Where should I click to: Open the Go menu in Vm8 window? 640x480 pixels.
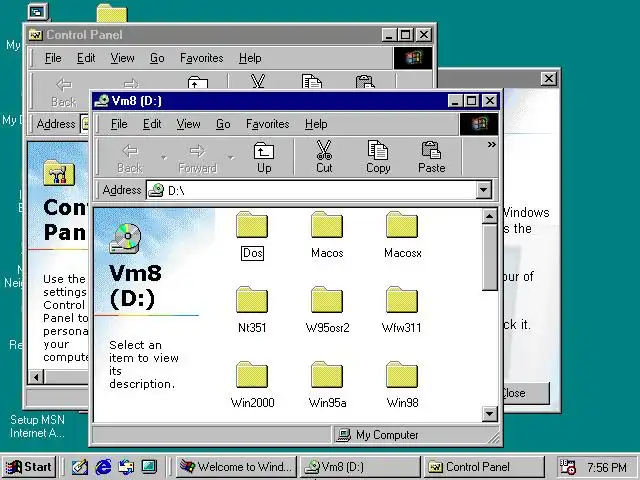coord(223,124)
